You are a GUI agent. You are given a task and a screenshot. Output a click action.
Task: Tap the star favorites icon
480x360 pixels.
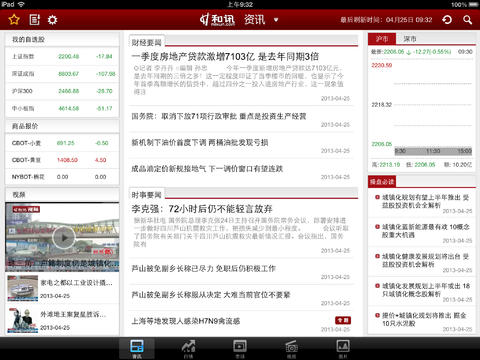pyautogui.click(x=14, y=20)
